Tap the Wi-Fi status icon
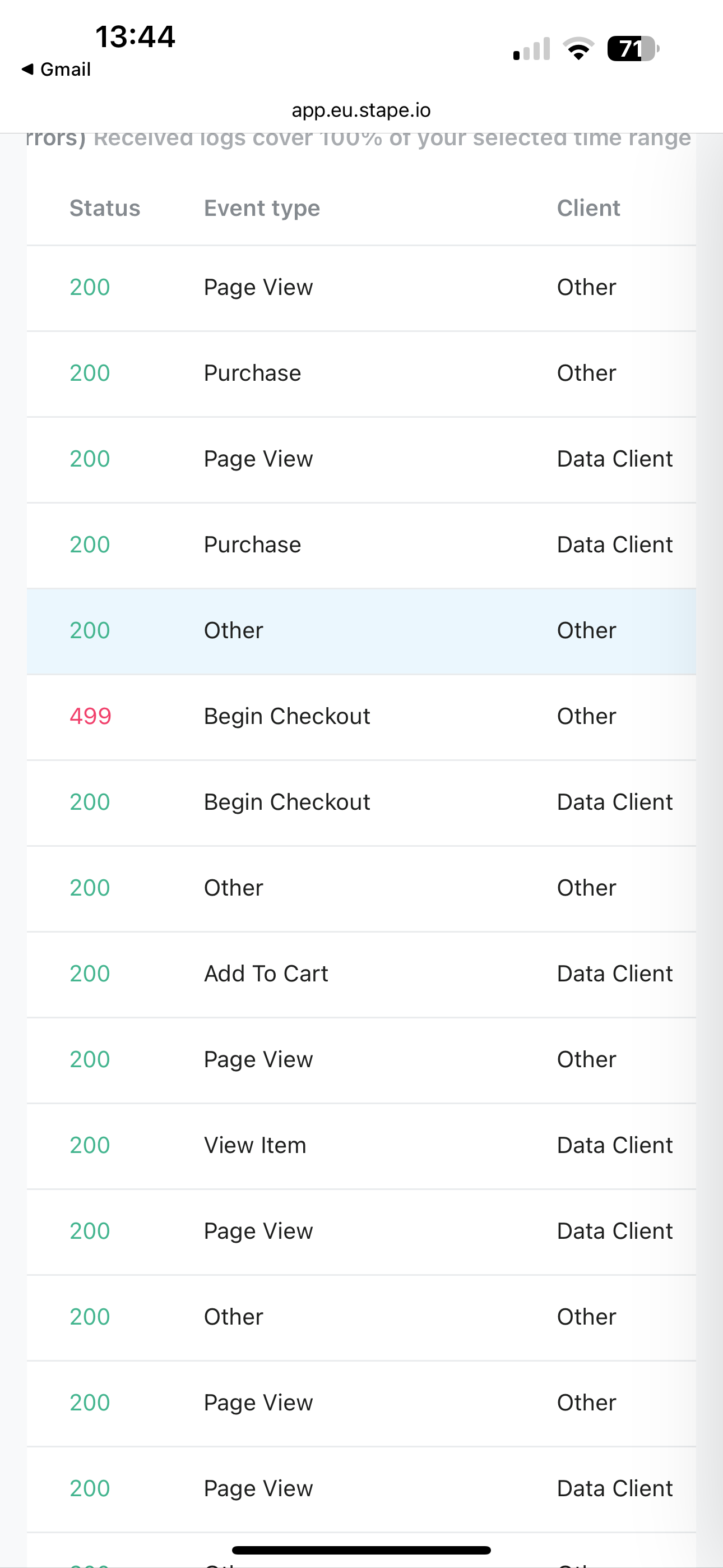 coord(579,49)
